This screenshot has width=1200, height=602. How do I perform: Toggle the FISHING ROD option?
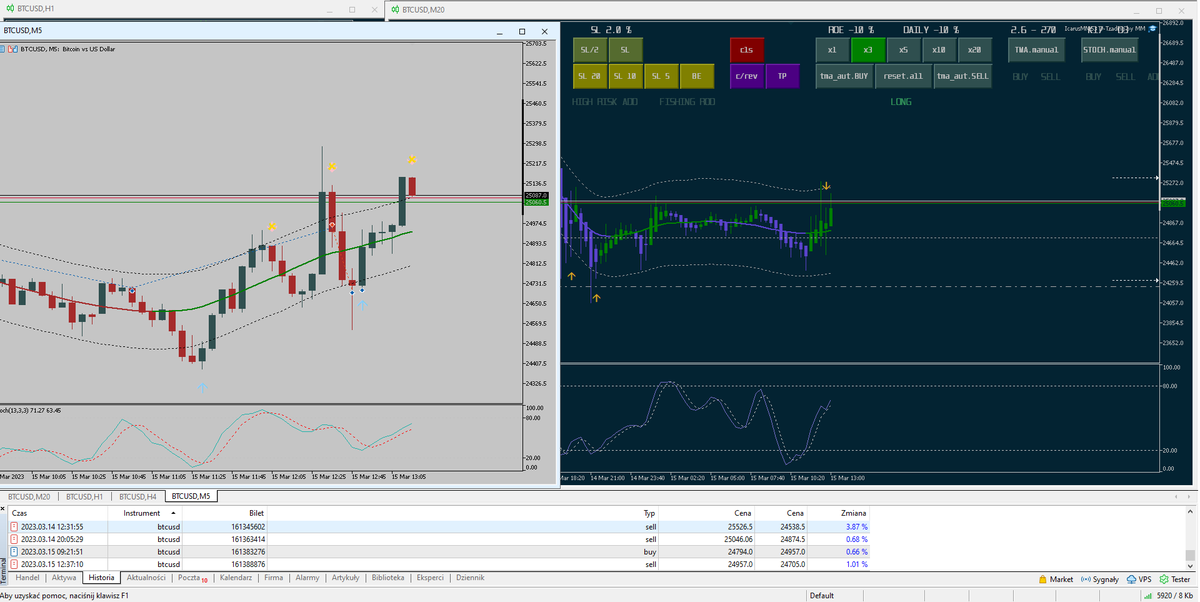pos(687,102)
